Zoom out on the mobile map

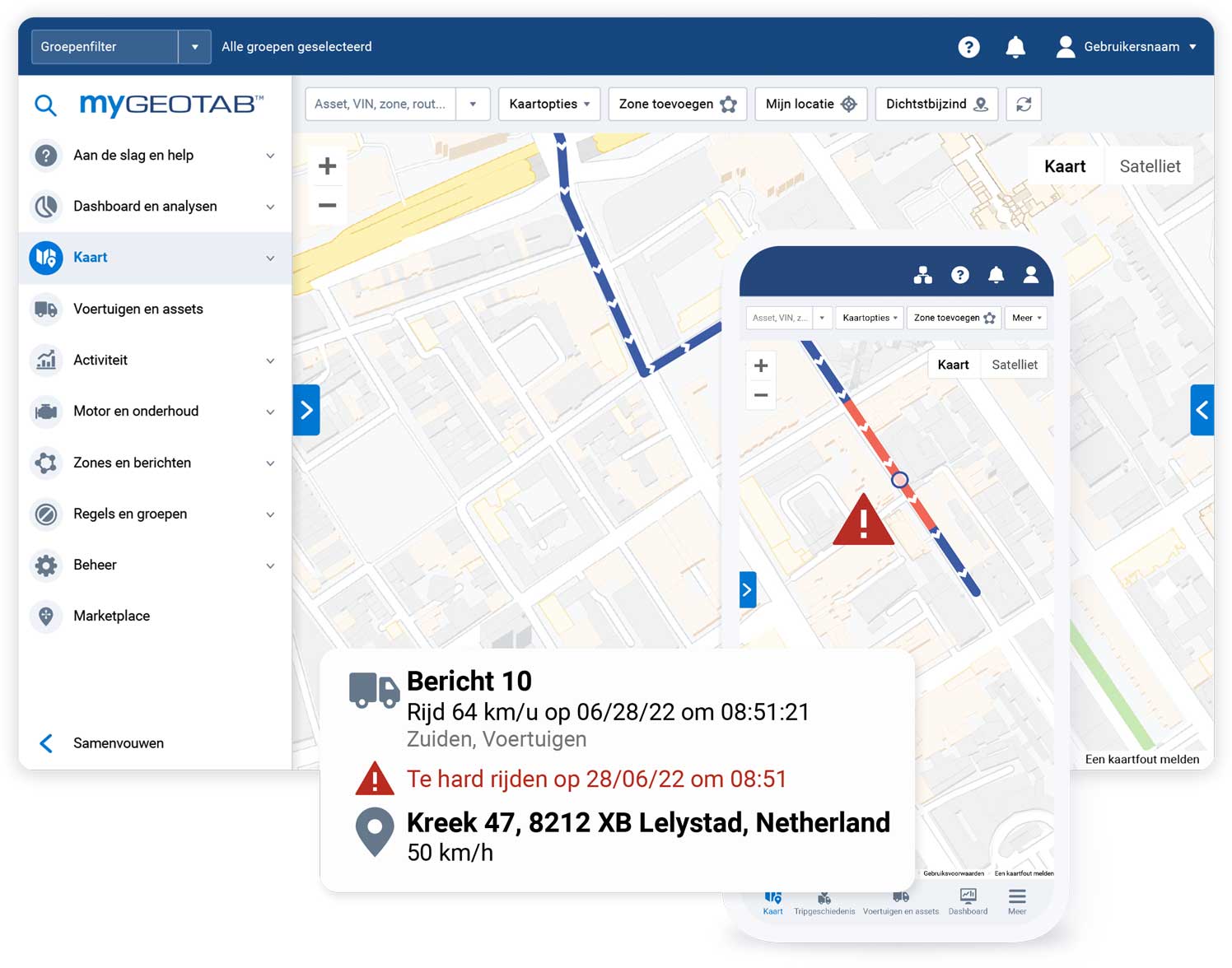tap(761, 395)
